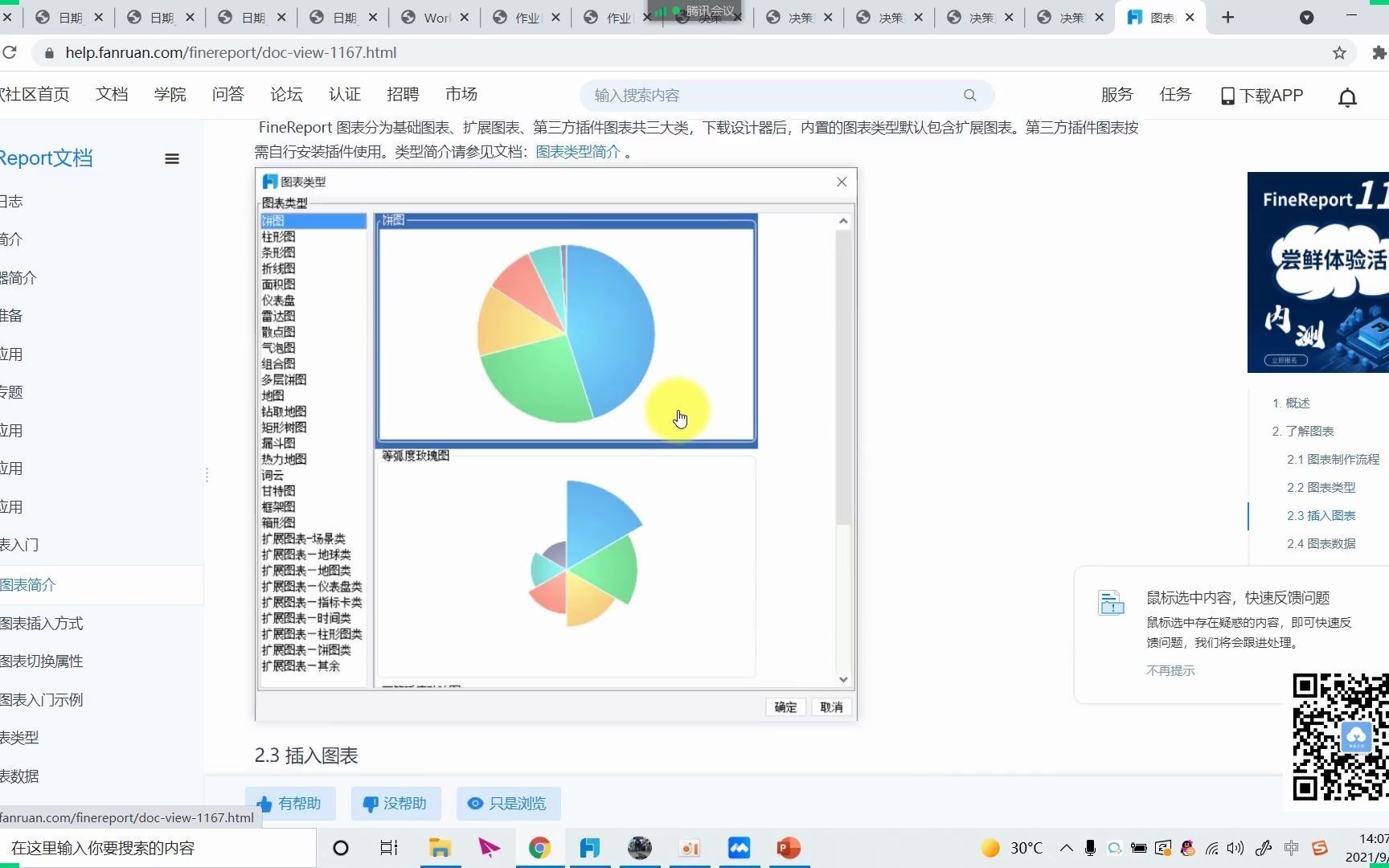Open FineReport designer taskbar icon

(590, 848)
